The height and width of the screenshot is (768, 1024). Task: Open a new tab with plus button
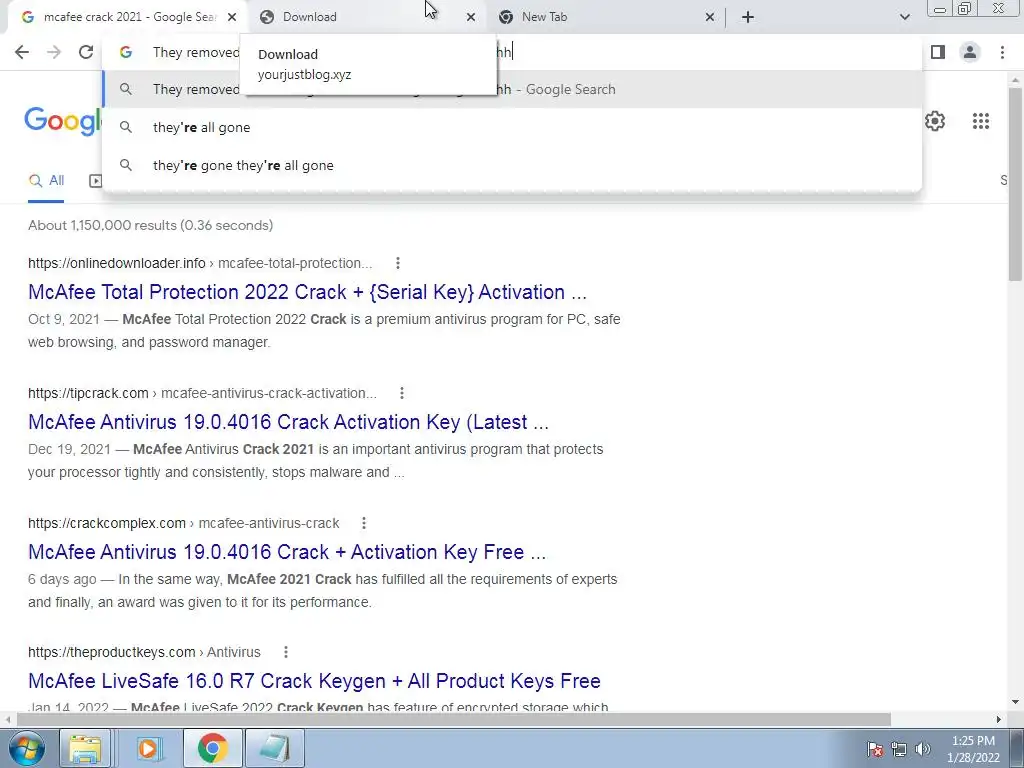click(x=748, y=17)
